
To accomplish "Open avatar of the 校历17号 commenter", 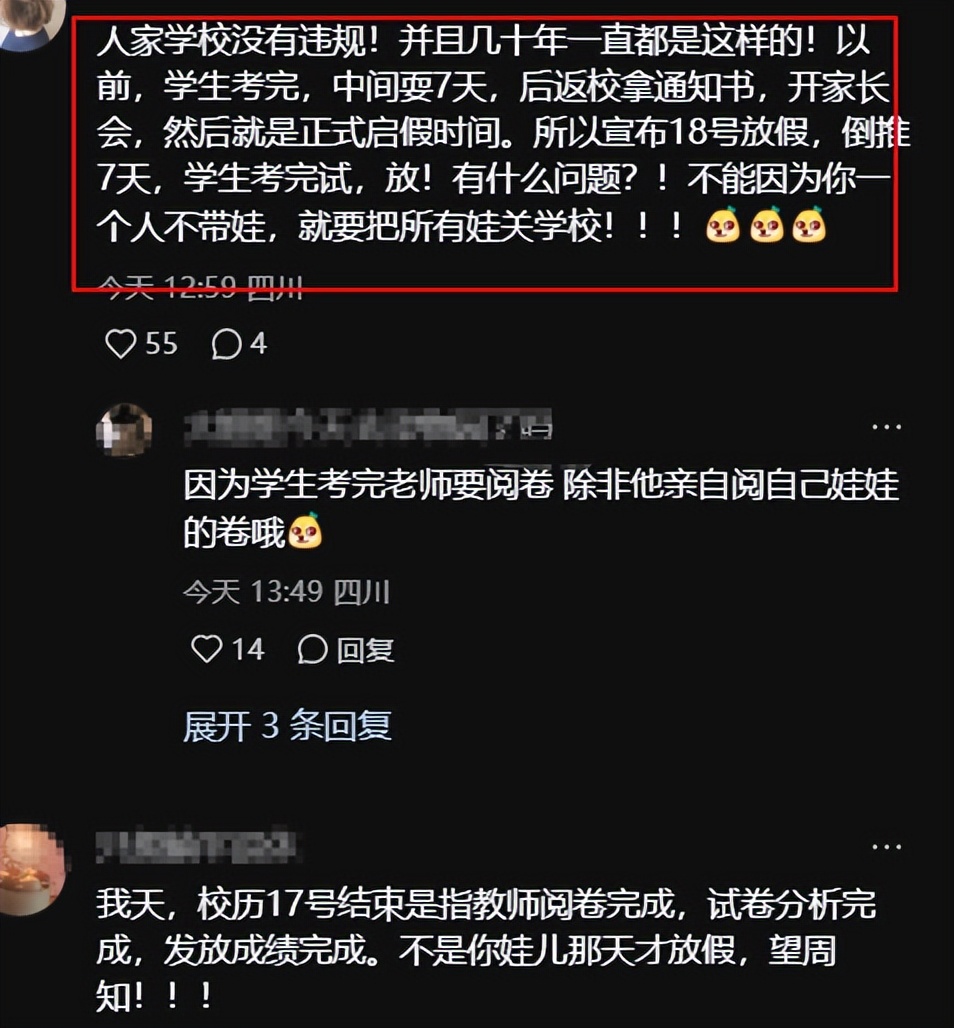I will pyautogui.click(x=33, y=869).
